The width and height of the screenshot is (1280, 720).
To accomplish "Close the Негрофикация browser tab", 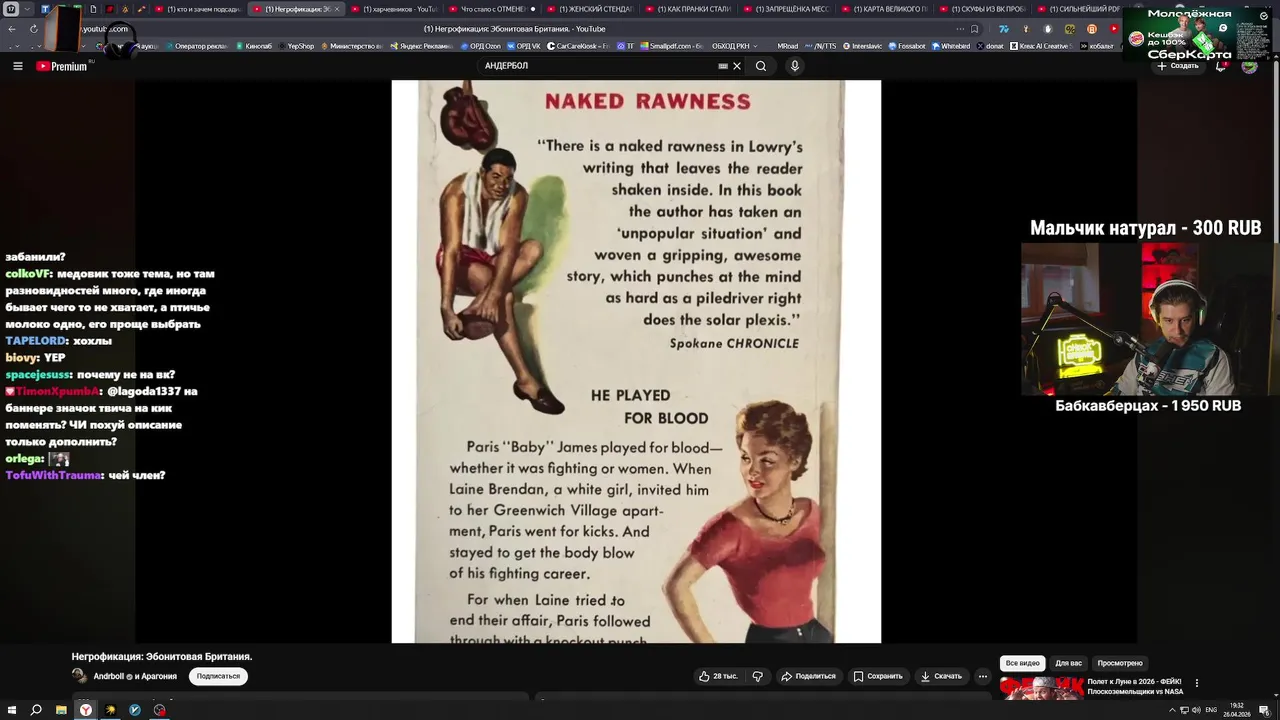I will coord(337,9).
